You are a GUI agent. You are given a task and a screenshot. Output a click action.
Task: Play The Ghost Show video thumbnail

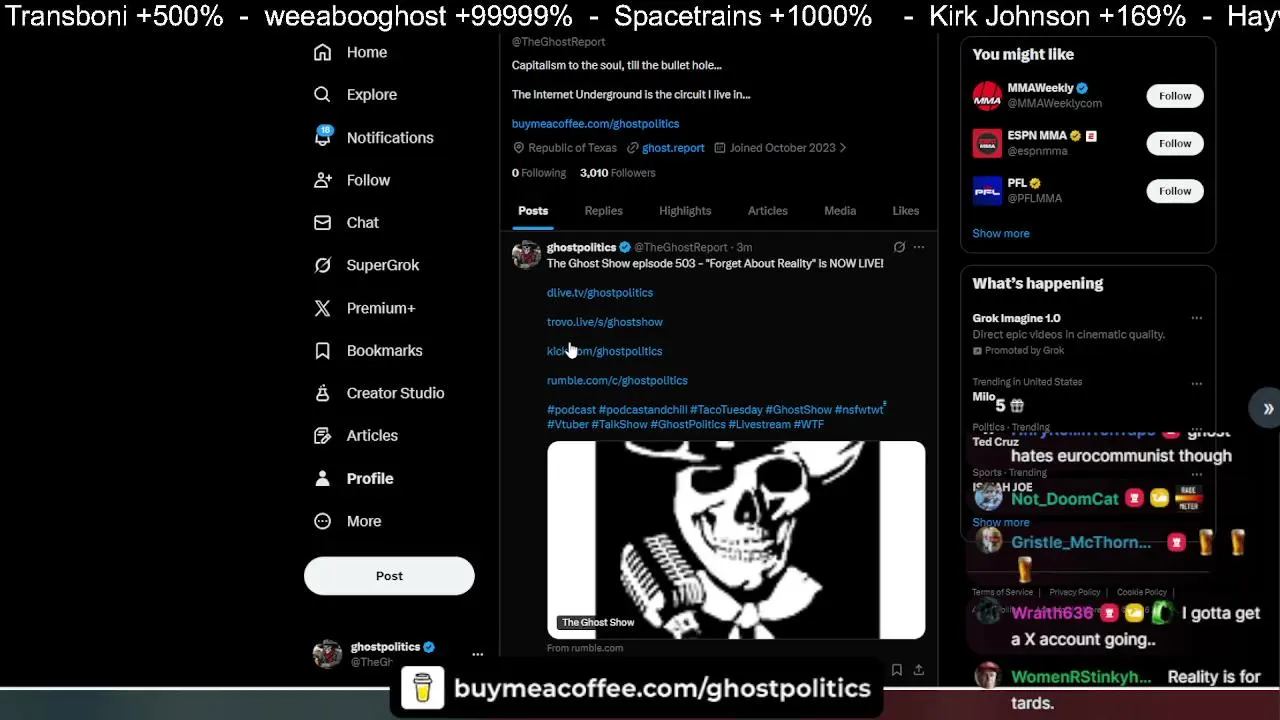(x=736, y=540)
